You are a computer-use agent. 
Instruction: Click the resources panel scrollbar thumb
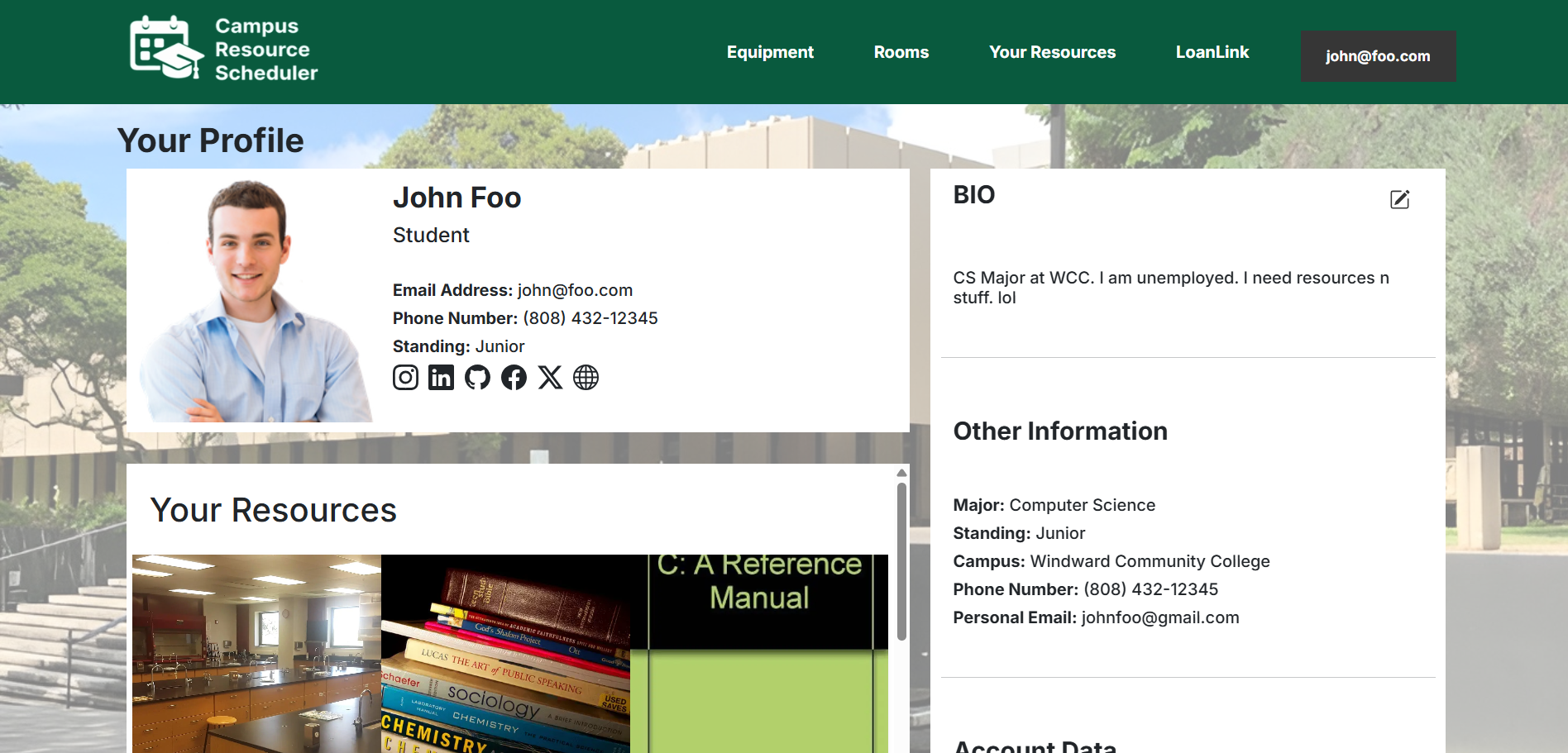(901, 562)
